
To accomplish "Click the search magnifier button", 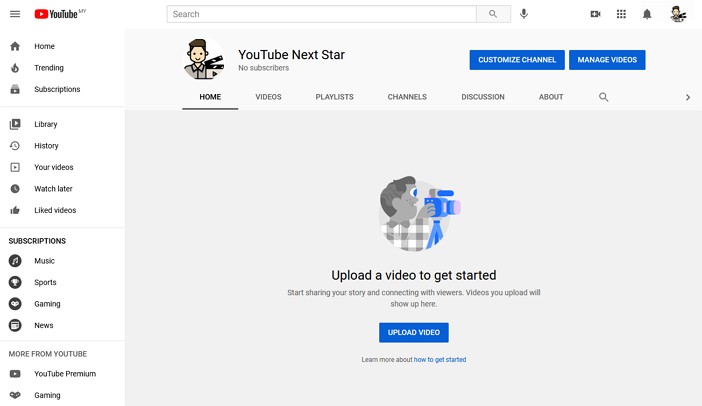I will (493, 14).
